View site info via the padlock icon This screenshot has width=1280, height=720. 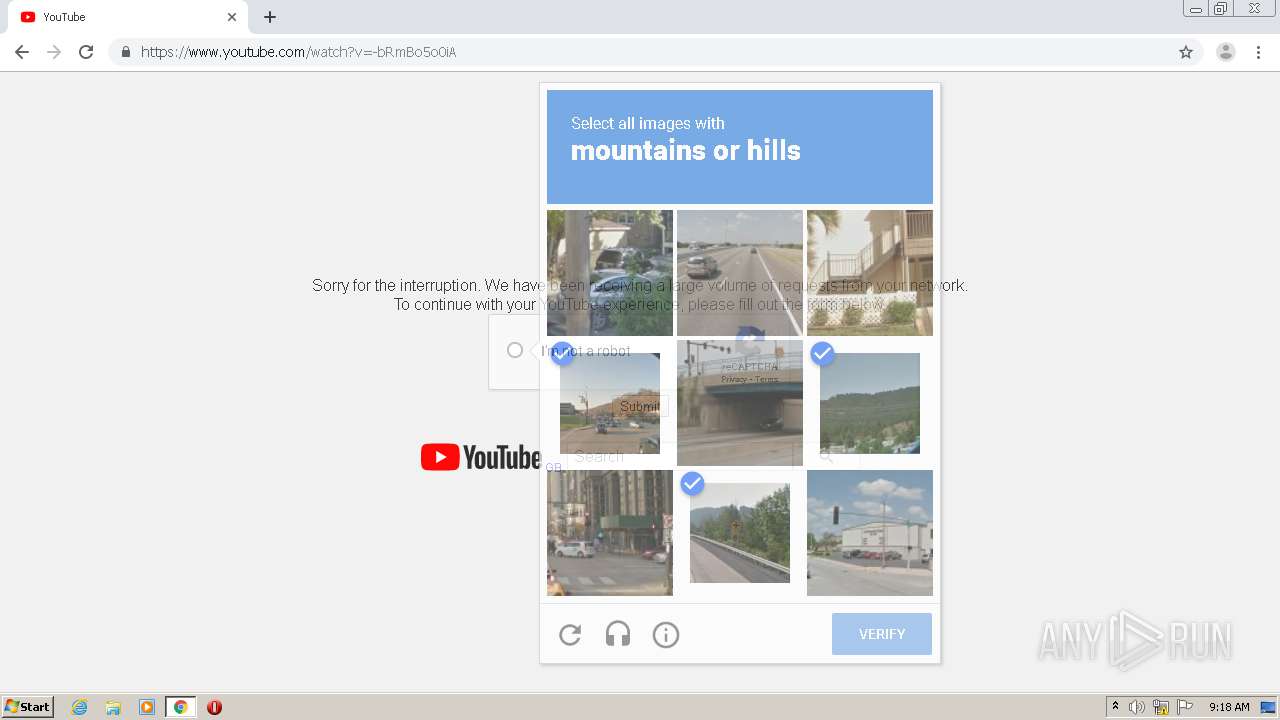(125, 52)
